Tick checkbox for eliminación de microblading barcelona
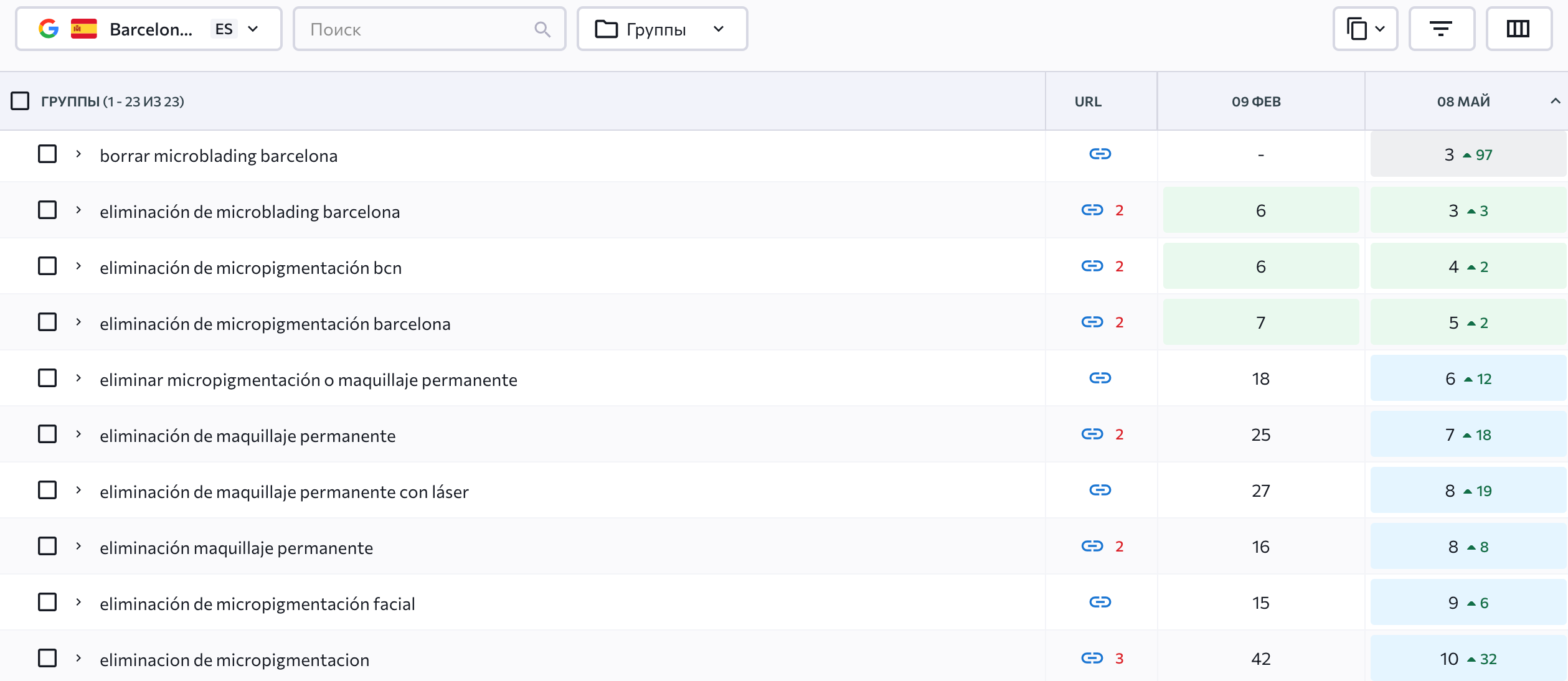 (47, 210)
